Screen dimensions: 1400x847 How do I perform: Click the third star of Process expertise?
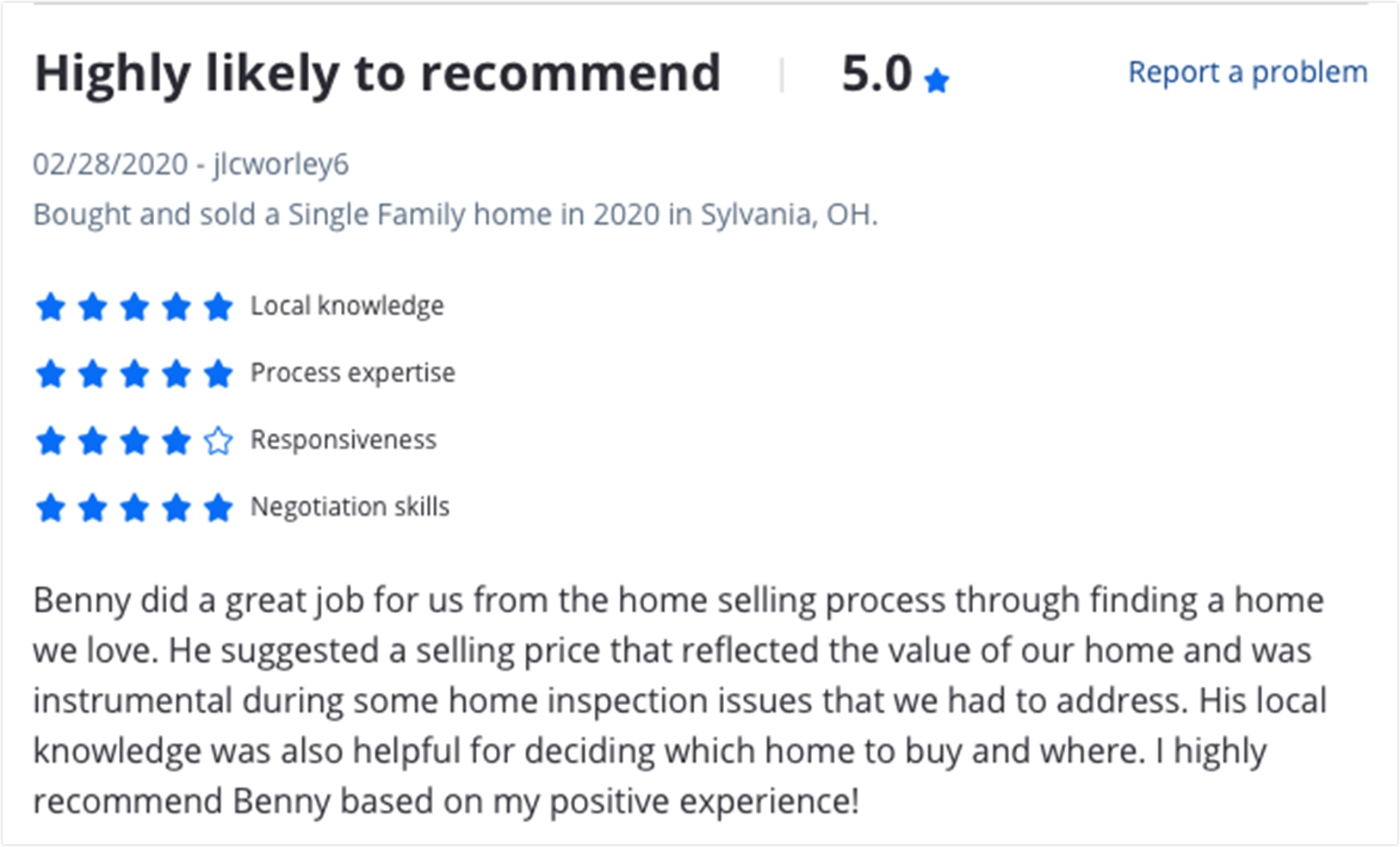(134, 374)
